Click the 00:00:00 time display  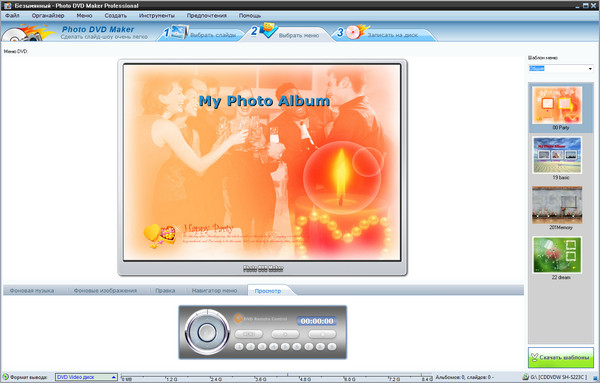pos(317,321)
